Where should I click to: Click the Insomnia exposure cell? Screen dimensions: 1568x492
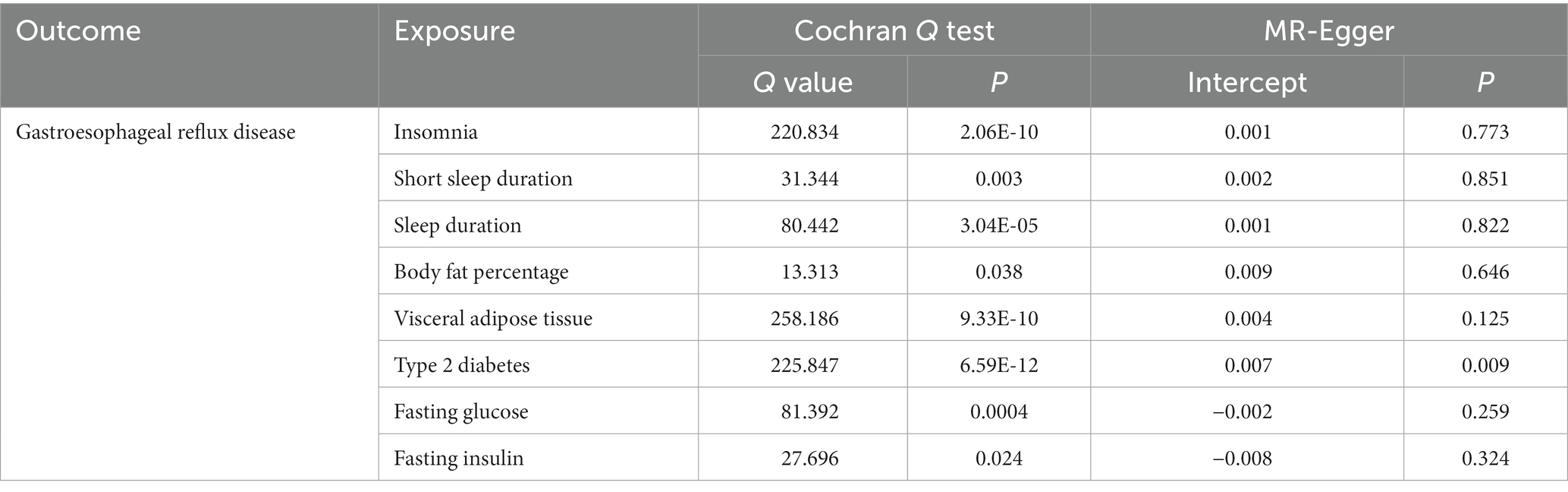point(435,132)
